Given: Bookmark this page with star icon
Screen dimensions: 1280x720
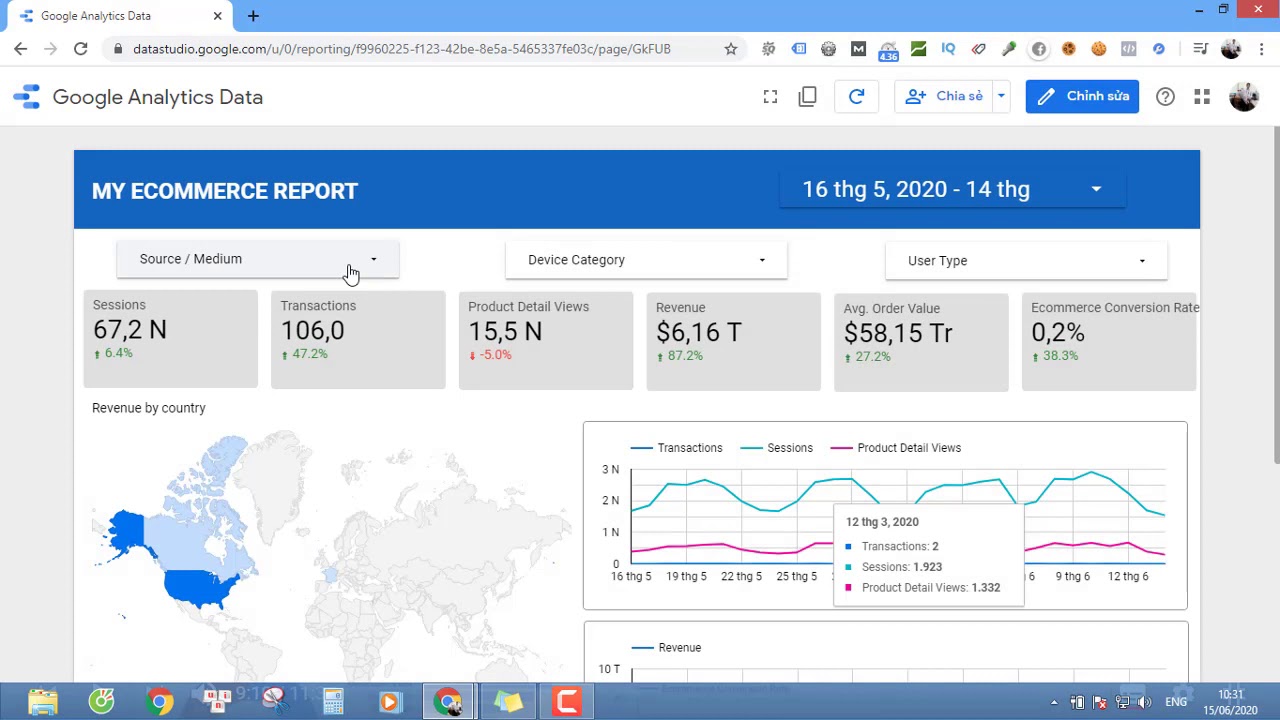Looking at the screenshot, I should tap(731, 49).
